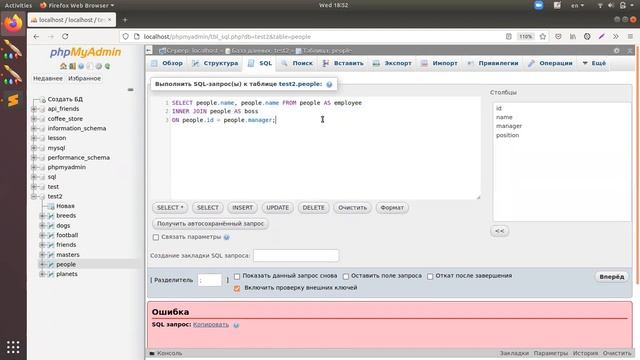640x360 pixels.
Task: Click Создать БД in navigation tree
Action: click(x=65, y=99)
